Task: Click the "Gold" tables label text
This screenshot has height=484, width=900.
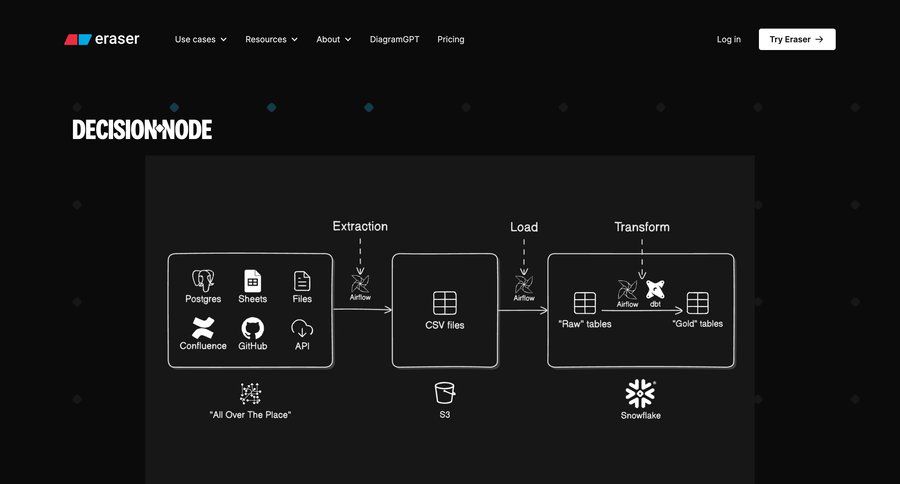Action: tap(697, 324)
